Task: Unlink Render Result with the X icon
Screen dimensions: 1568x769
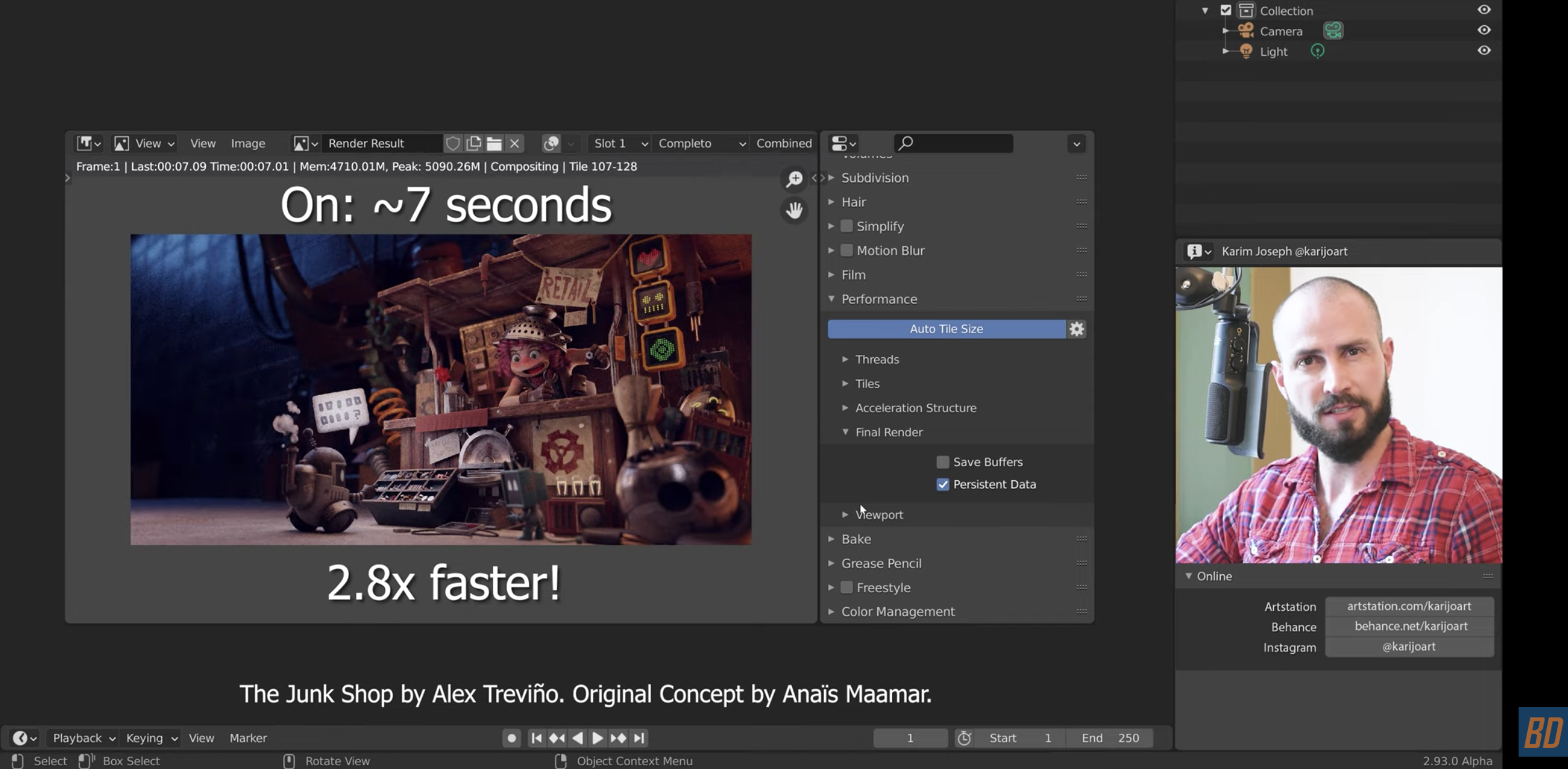Action: click(x=515, y=143)
